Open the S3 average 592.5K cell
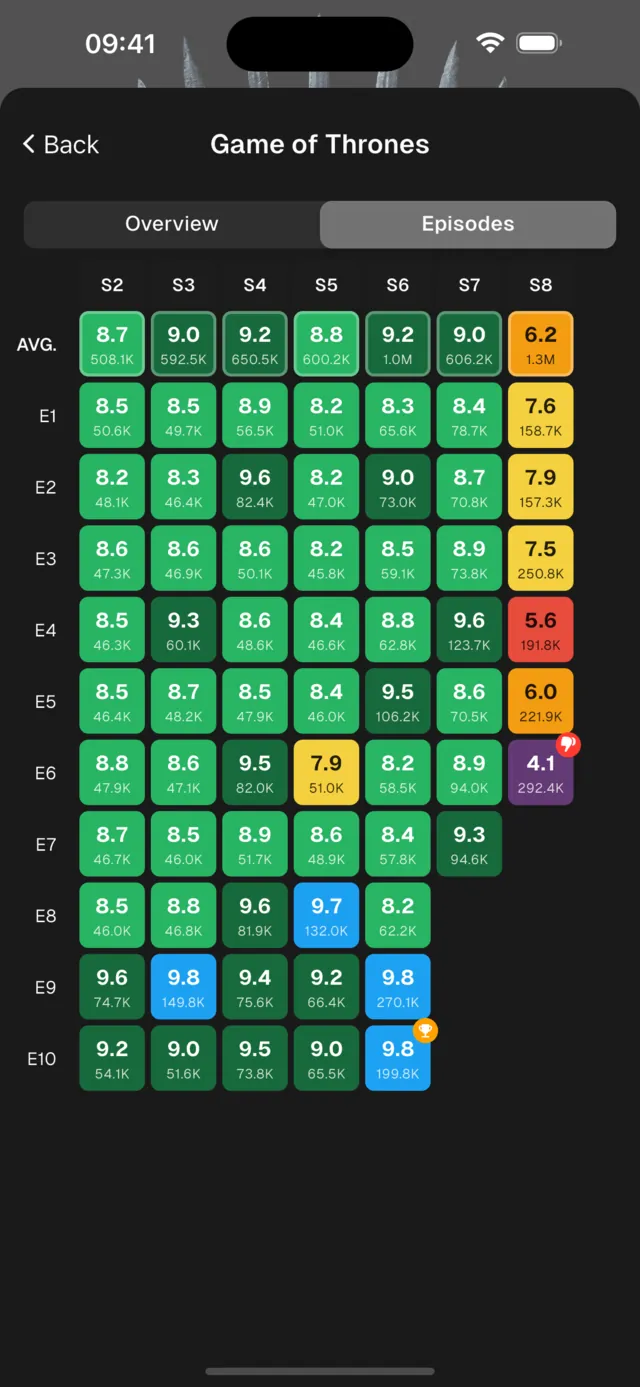Viewport: 640px width, 1387px height. tap(183, 344)
